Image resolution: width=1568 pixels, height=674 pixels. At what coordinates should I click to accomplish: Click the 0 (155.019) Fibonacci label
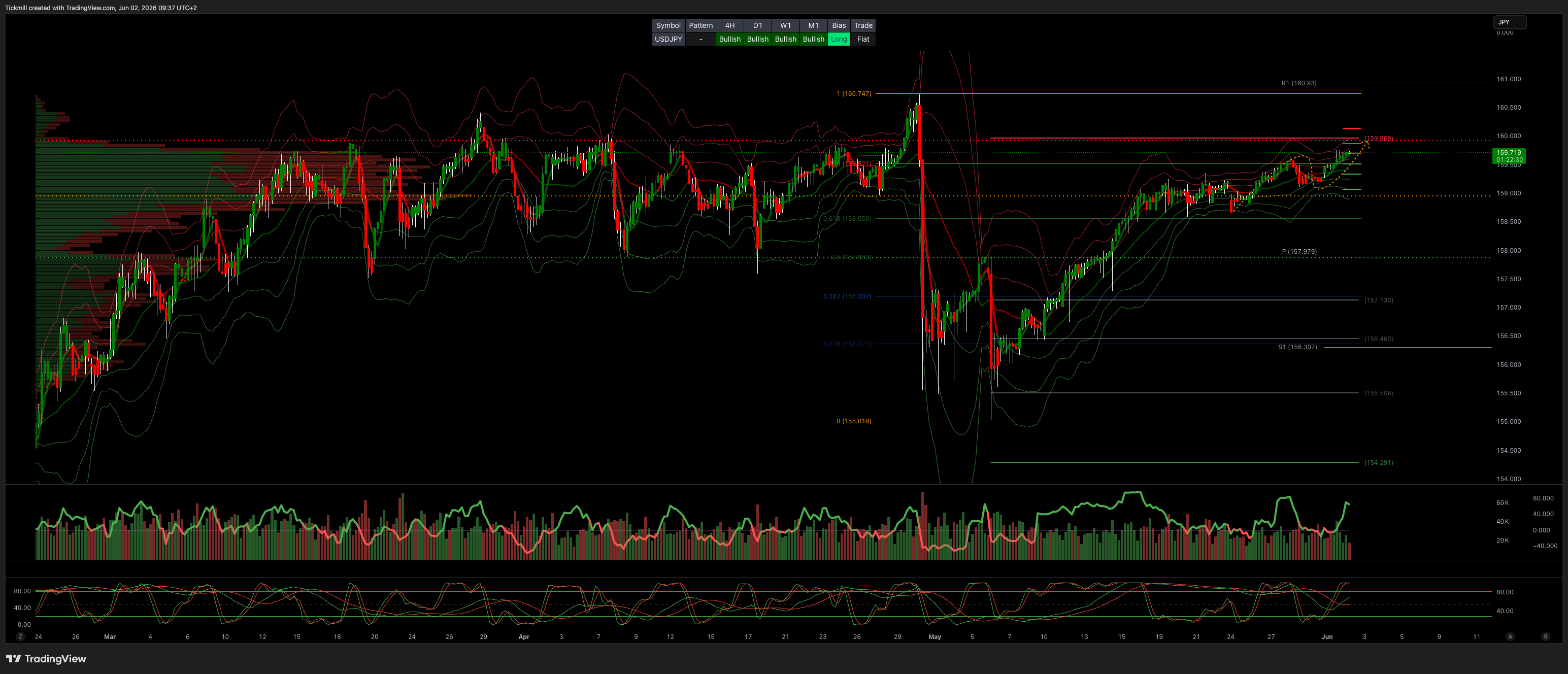(854, 421)
